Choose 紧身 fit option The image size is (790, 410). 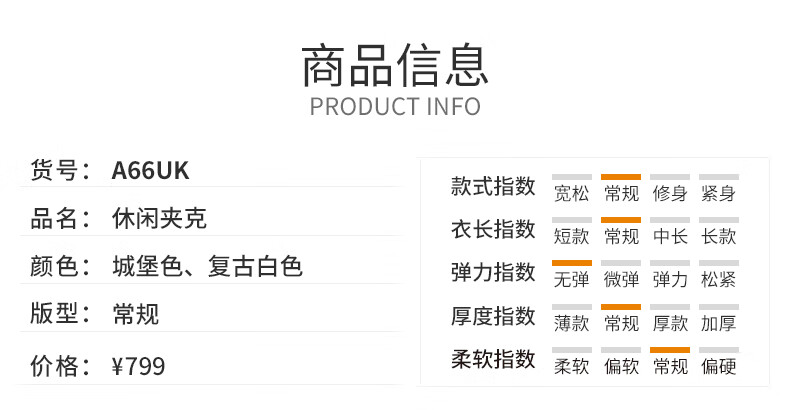pyautogui.click(x=718, y=193)
